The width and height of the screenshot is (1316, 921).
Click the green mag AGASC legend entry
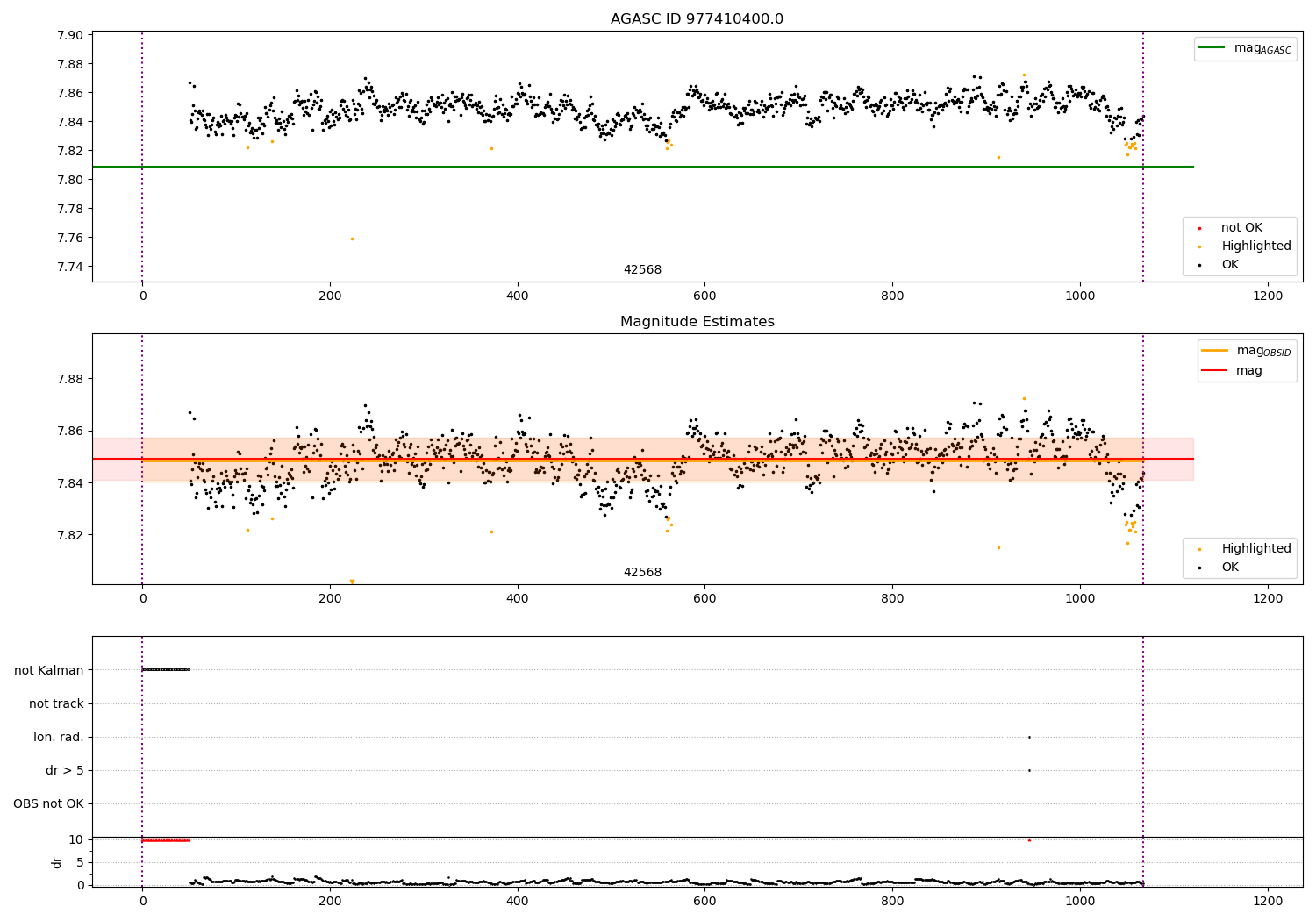coord(1245,48)
